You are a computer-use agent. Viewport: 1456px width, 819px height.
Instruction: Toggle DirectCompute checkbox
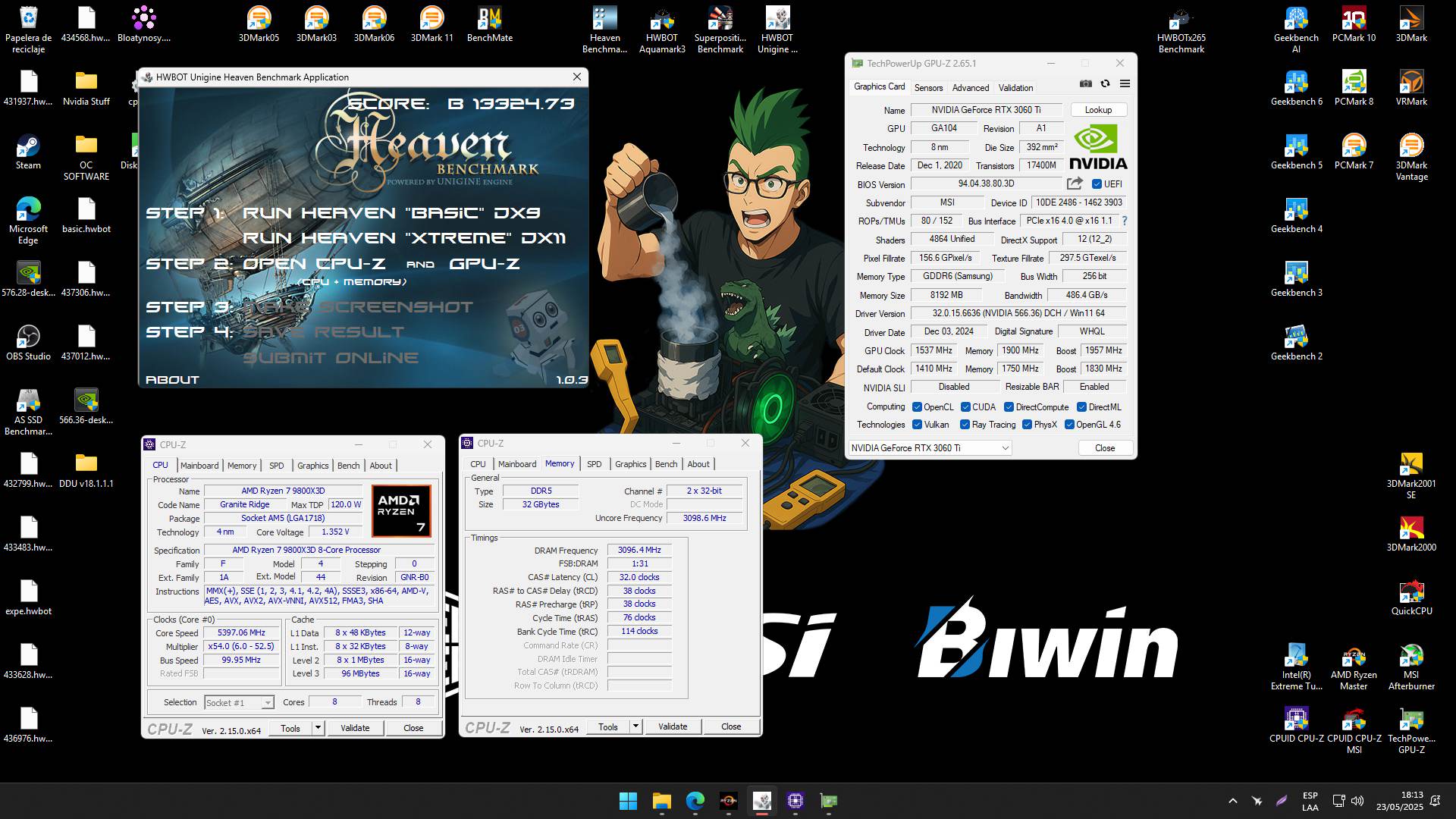pos(1009,406)
